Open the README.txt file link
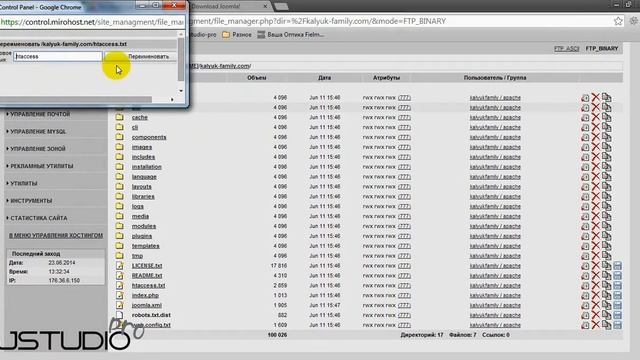This screenshot has width=640, height=360. pyautogui.click(x=147, y=276)
